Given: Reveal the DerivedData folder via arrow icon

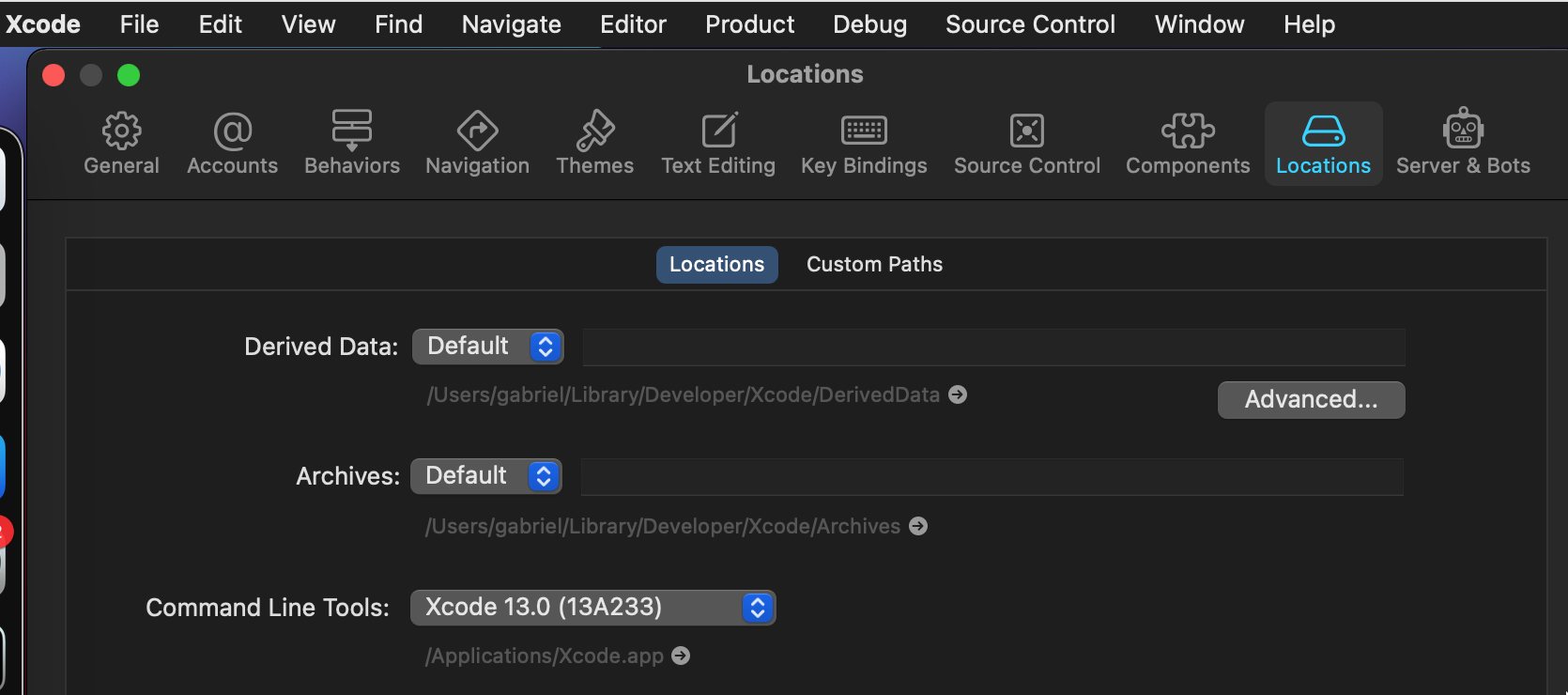Looking at the screenshot, I should (958, 394).
